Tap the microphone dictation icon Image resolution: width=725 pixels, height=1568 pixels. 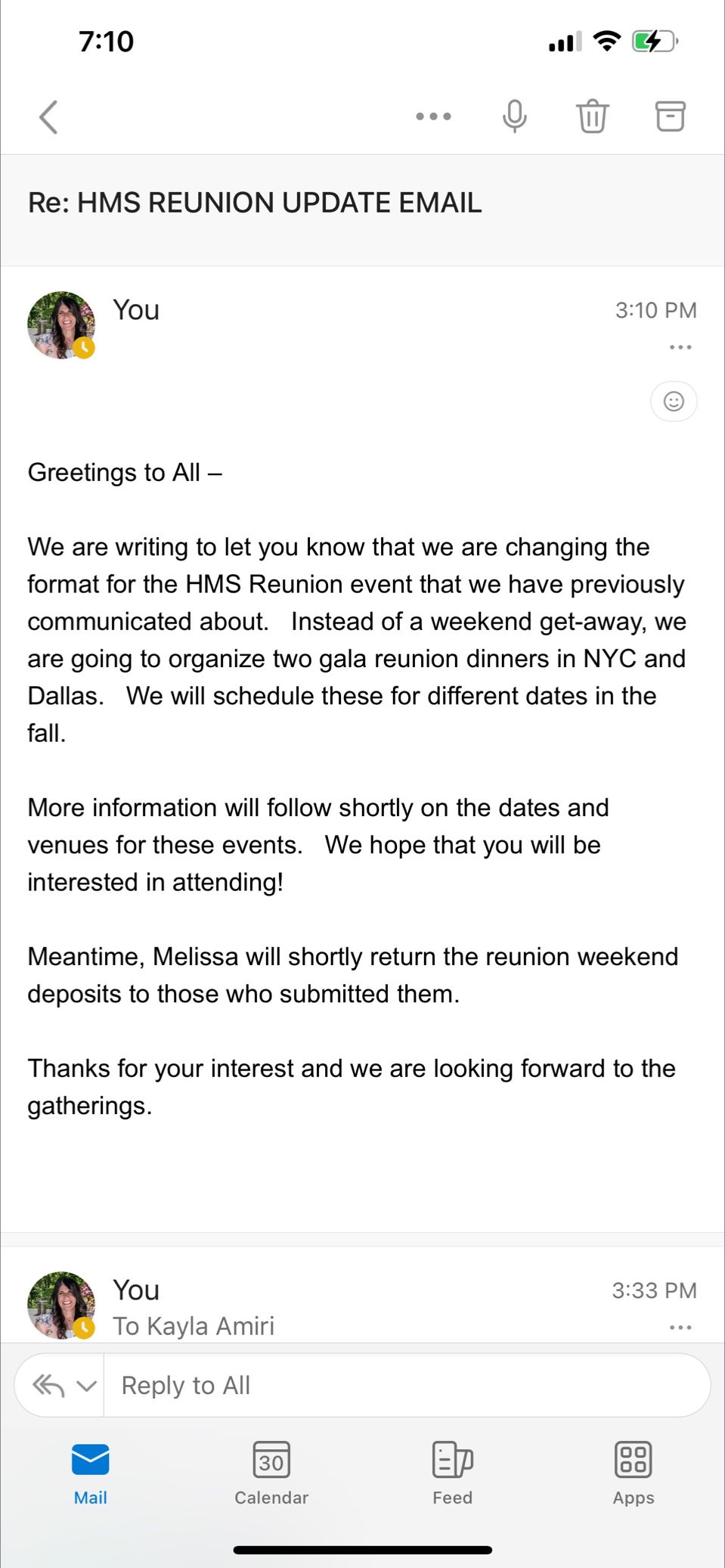pyautogui.click(x=515, y=116)
